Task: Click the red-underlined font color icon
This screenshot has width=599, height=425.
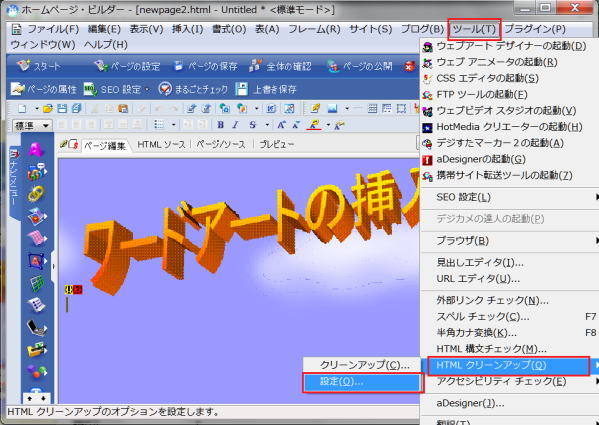Action: click(x=314, y=125)
